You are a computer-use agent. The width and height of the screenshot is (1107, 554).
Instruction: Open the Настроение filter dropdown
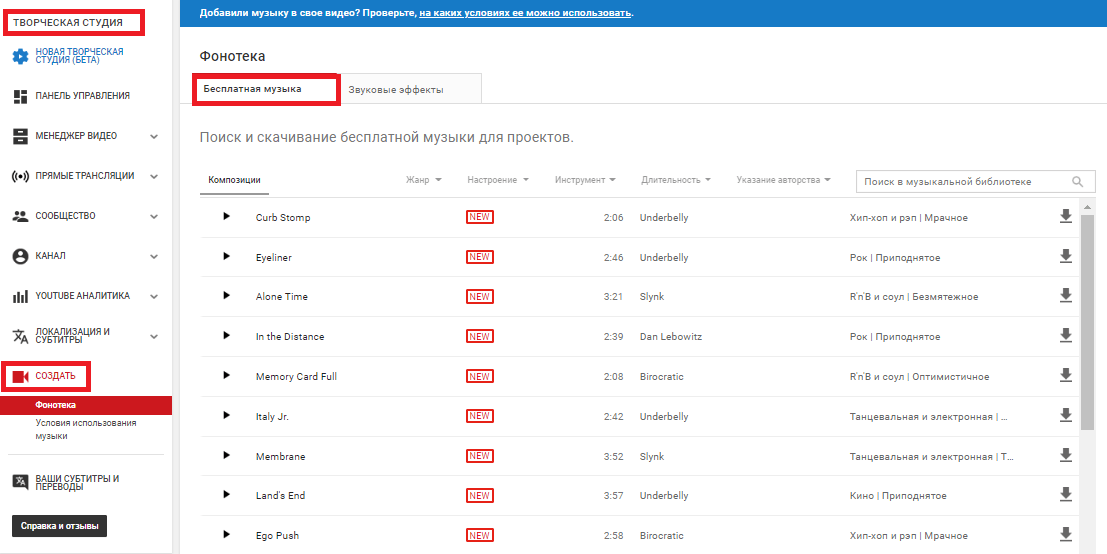pos(498,180)
